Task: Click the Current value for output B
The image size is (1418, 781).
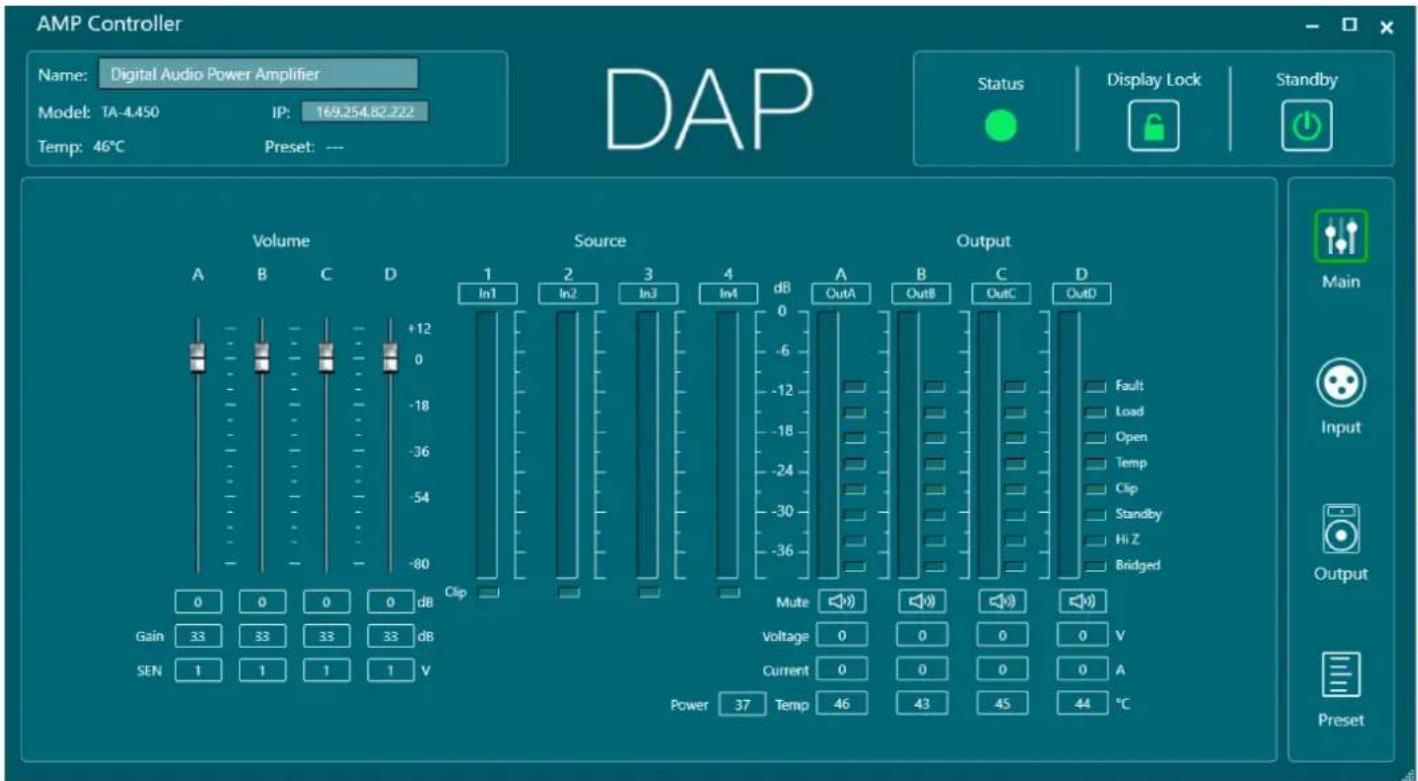Action: pos(922,670)
